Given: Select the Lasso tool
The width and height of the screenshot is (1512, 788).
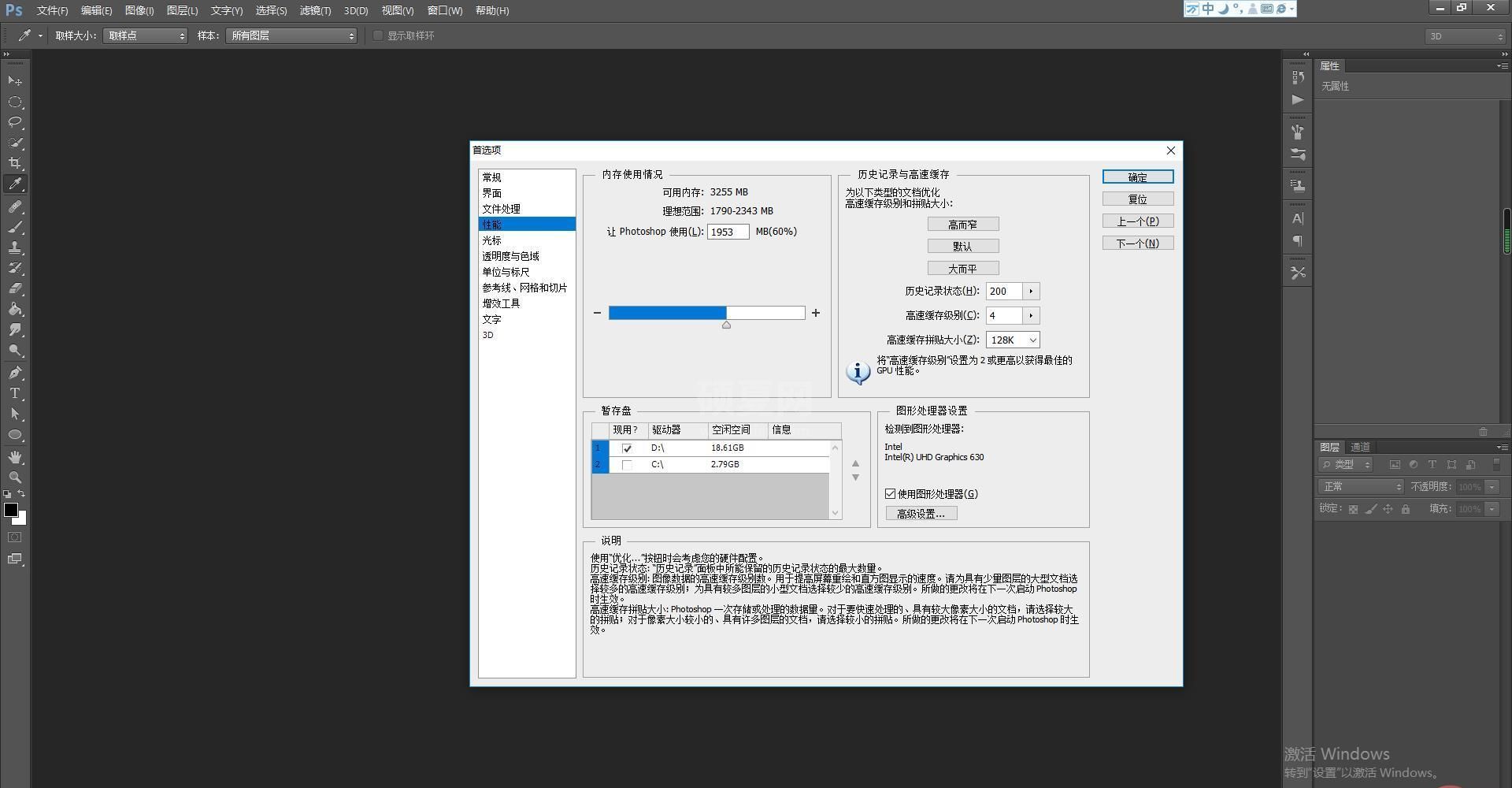Looking at the screenshot, I should pyautogui.click(x=15, y=122).
